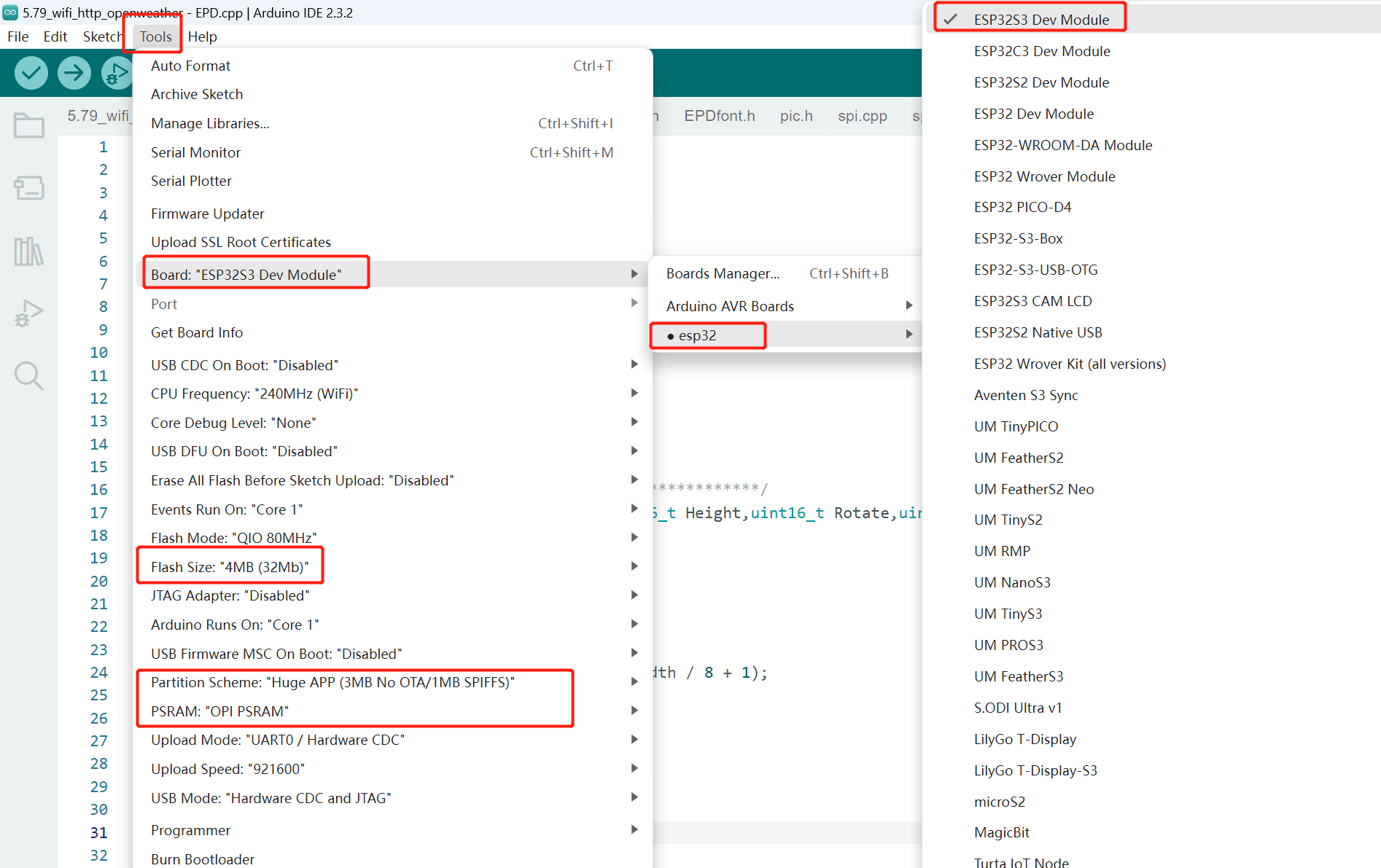Image resolution: width=1381 pixels, height=868 pixels.
Task: Expand USB Mode Hardware CDC and JTAG option
Action: 392,798
